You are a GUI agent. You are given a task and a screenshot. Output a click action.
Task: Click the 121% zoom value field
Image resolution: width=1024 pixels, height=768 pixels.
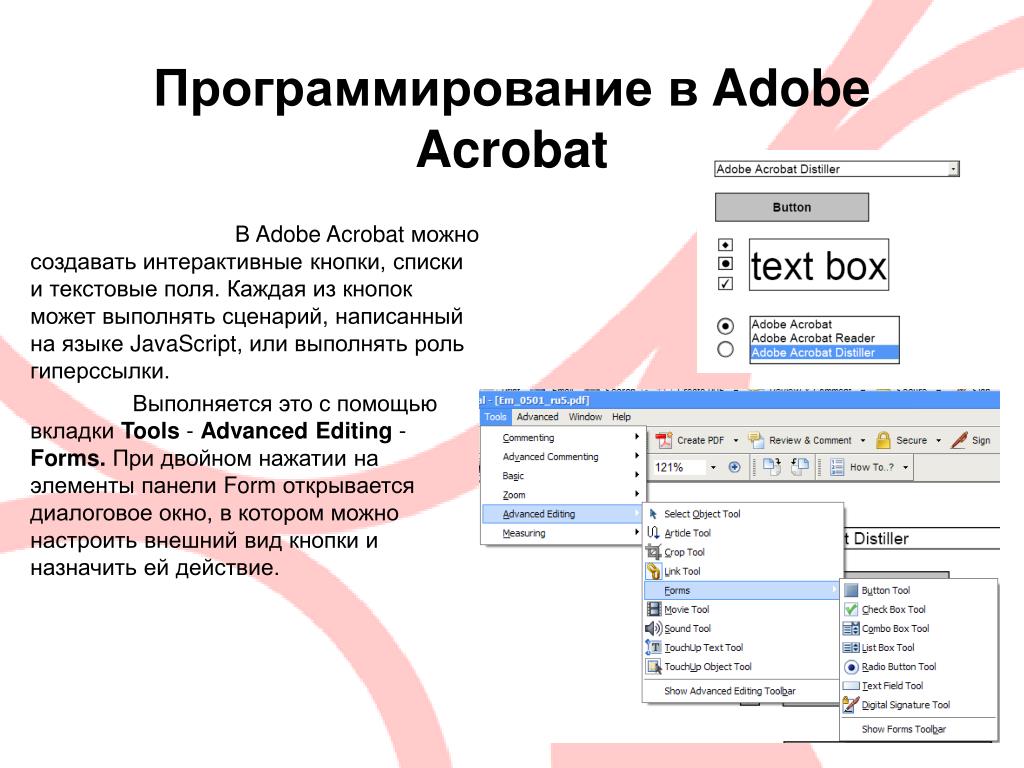point(679,468)
